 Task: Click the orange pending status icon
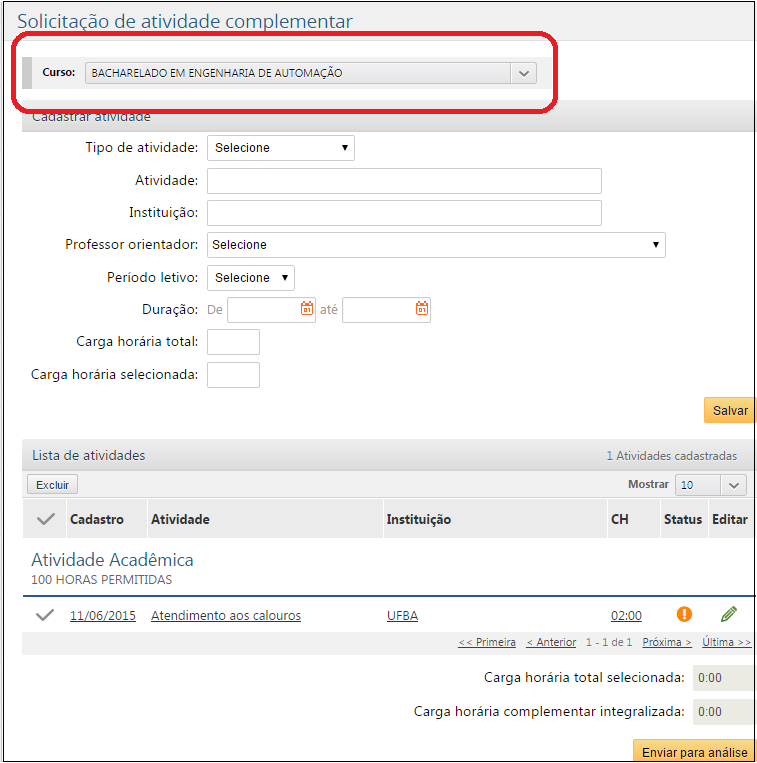684,614
